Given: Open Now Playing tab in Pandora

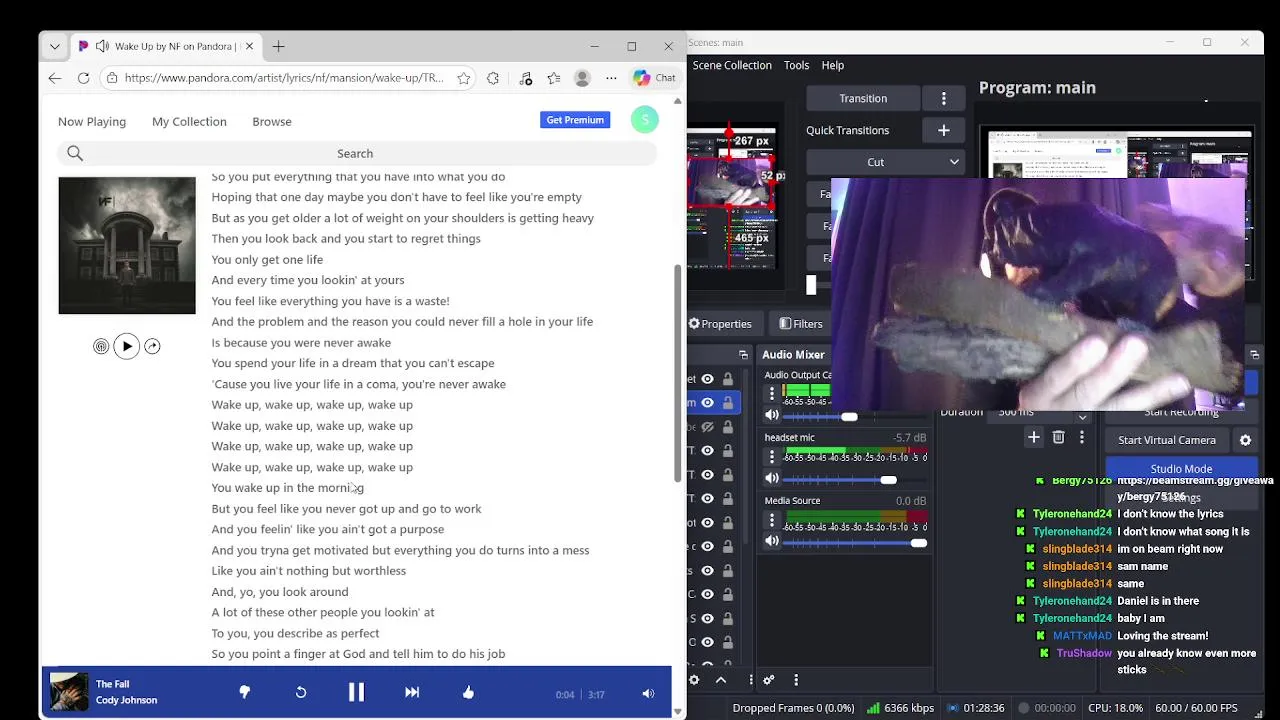Looking at the screenshot, I should point(92,122).
